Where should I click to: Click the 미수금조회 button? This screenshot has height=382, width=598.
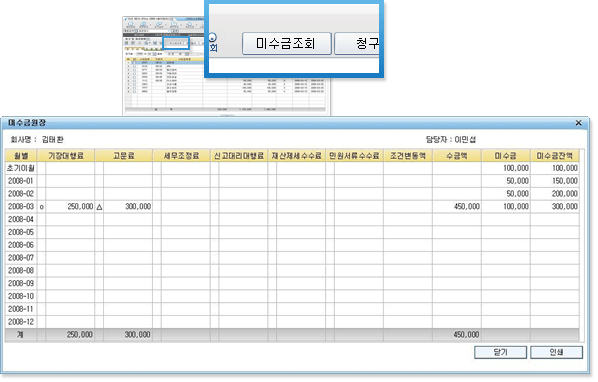(x=287, y=43)
